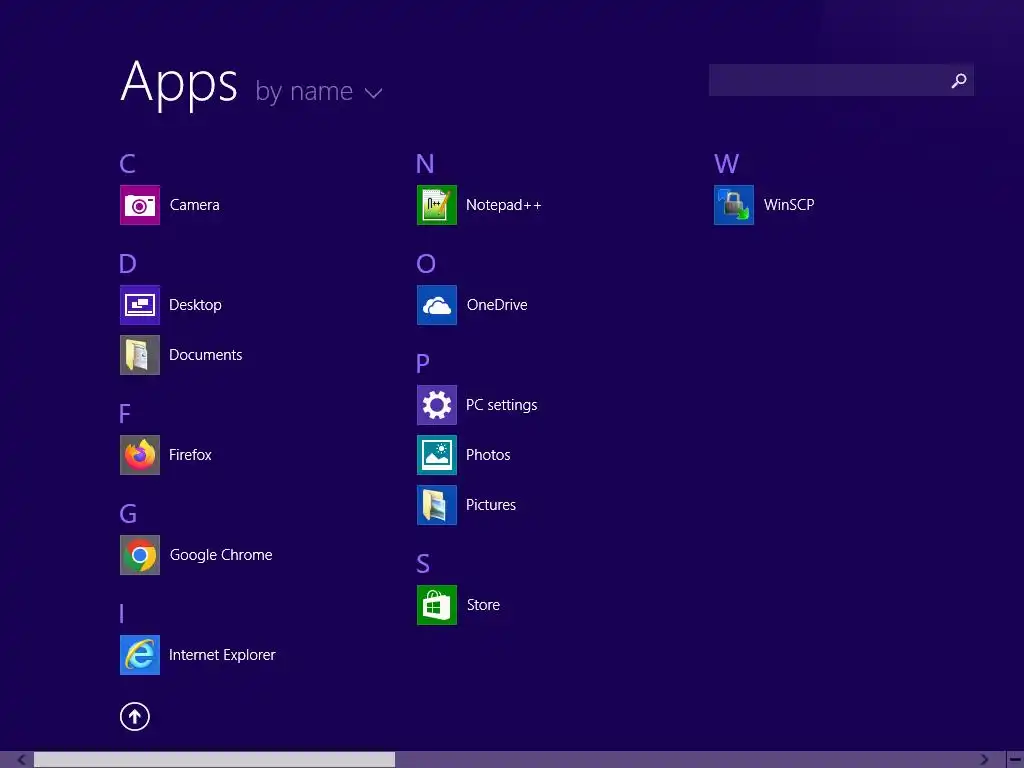Open the 'by name' sort dropdown

point(319,91)
